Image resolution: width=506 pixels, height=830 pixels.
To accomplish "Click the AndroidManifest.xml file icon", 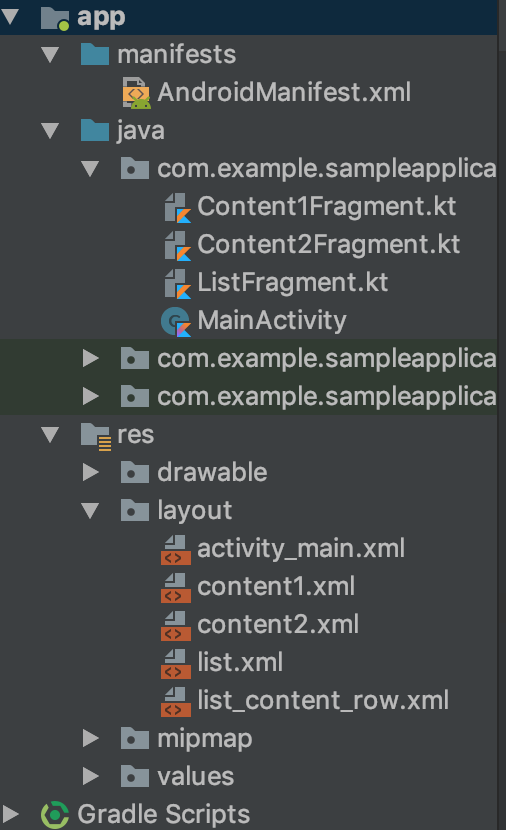I will tap(137, 93).
